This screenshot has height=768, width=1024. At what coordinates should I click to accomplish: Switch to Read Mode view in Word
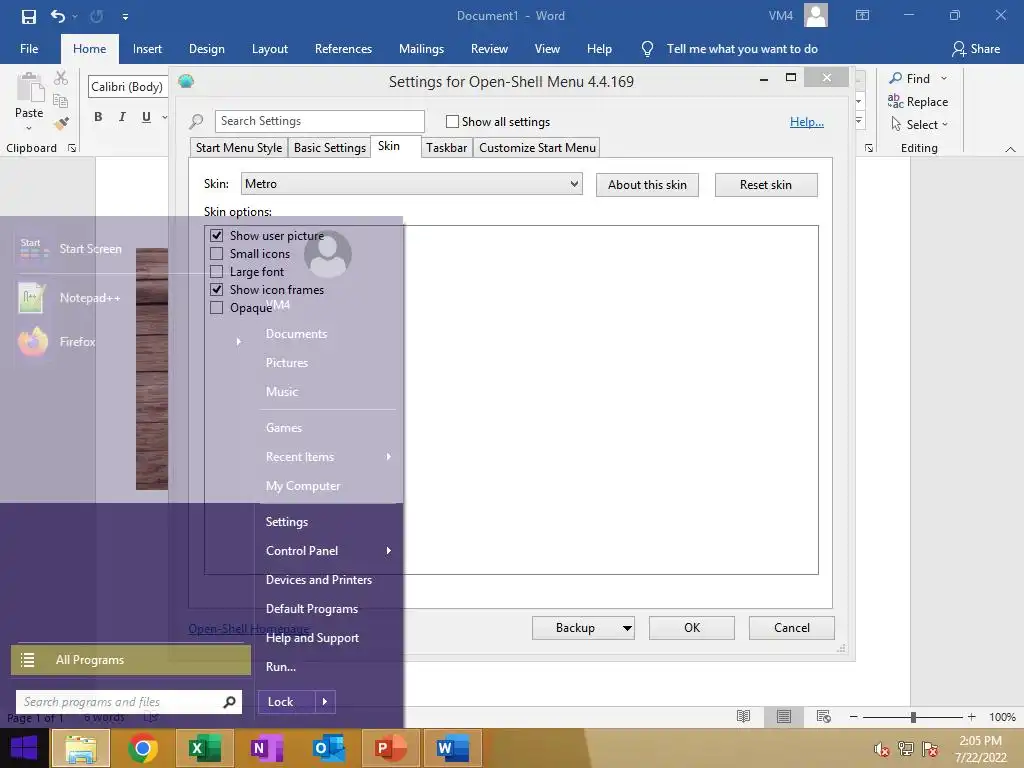[x=743, y=716]
